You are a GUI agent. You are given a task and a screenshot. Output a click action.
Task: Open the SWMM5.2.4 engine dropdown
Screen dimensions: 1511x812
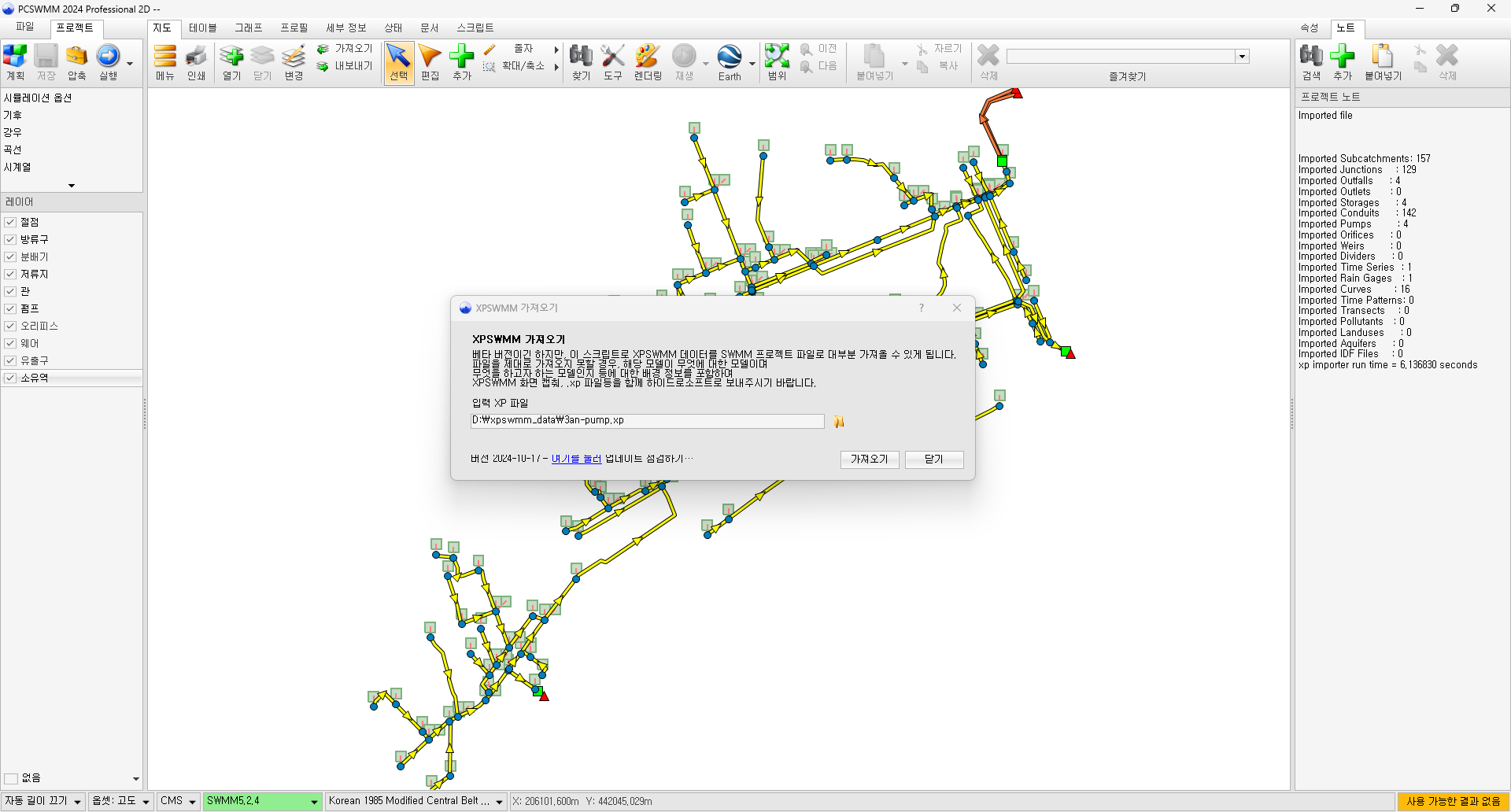tap(314, 802)
